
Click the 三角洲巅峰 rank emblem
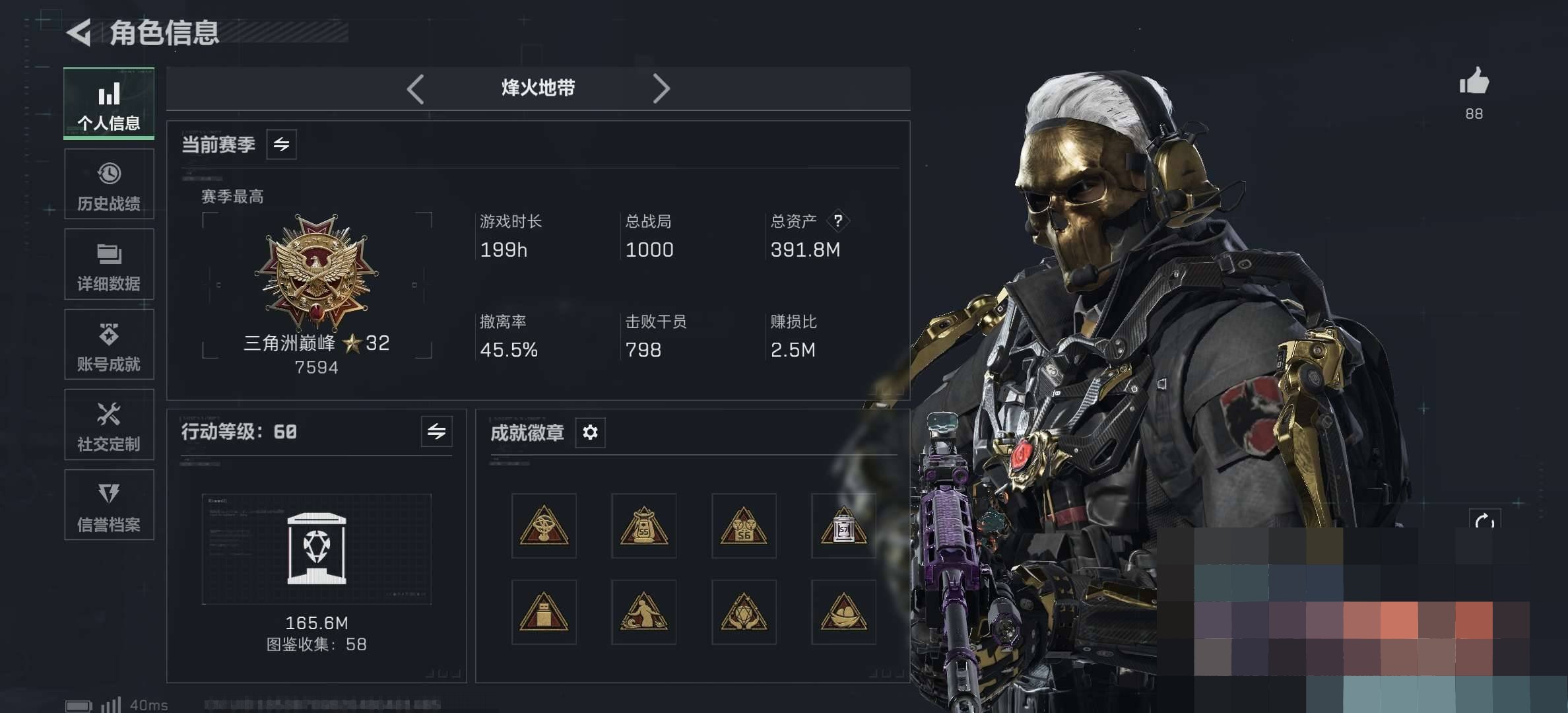point(317,271)
